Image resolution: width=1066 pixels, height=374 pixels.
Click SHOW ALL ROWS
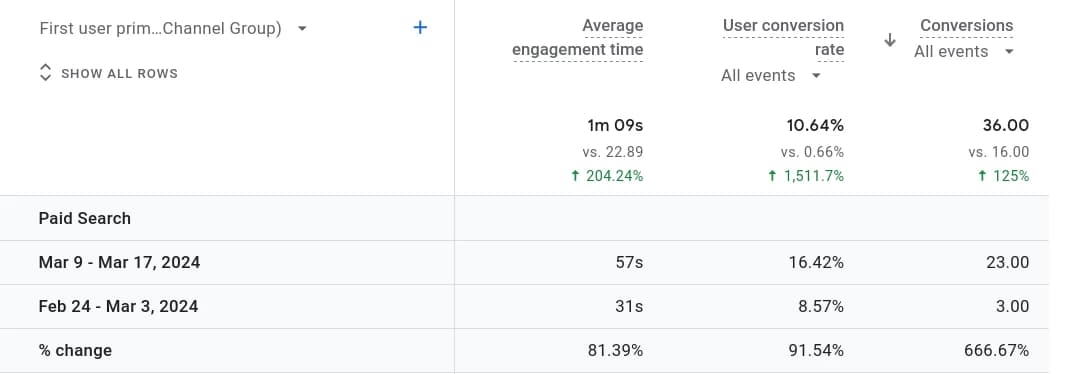pos(120,73)
